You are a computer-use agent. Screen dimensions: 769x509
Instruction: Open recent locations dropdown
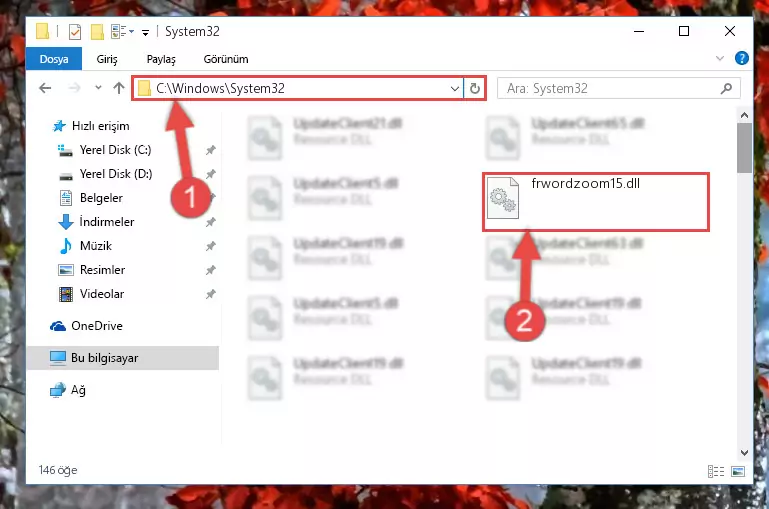tap(98, 88)
